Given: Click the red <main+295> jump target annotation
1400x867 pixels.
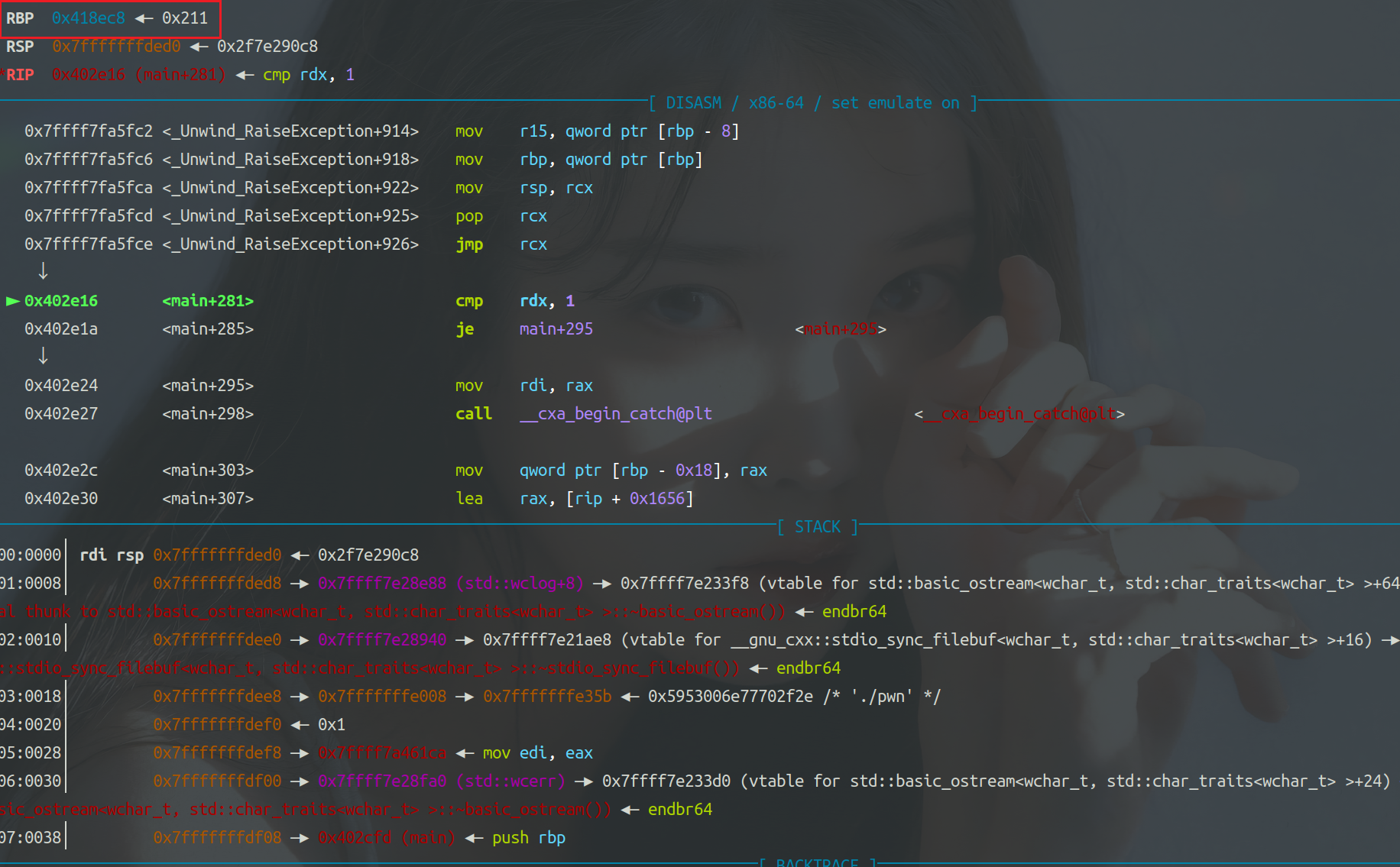Looking at the screenshot, I should pyautogui.click(x=841, y=329).
